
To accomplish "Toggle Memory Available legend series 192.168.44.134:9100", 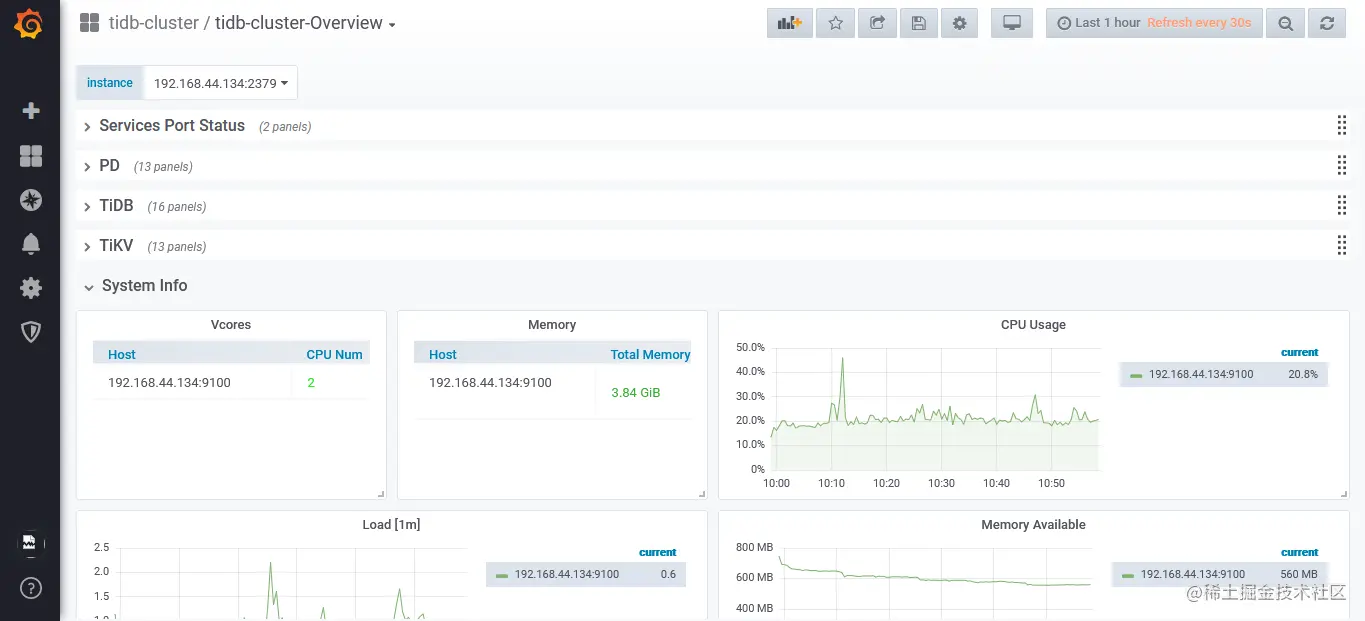I will [x=1193, y=574].
